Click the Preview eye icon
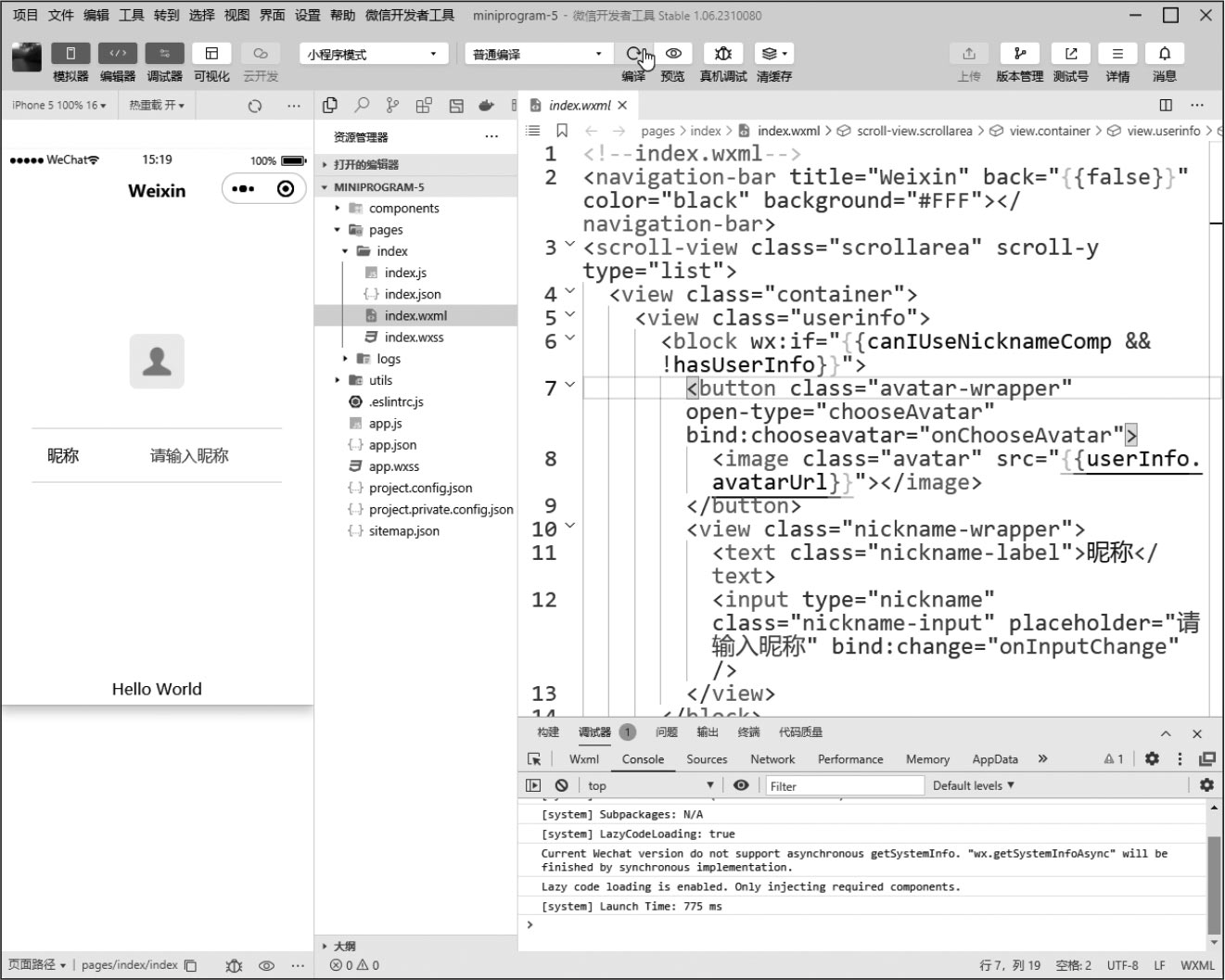The width and height of the screenshot is (1225, 980). pyautogui.click(x=673, y=54)
